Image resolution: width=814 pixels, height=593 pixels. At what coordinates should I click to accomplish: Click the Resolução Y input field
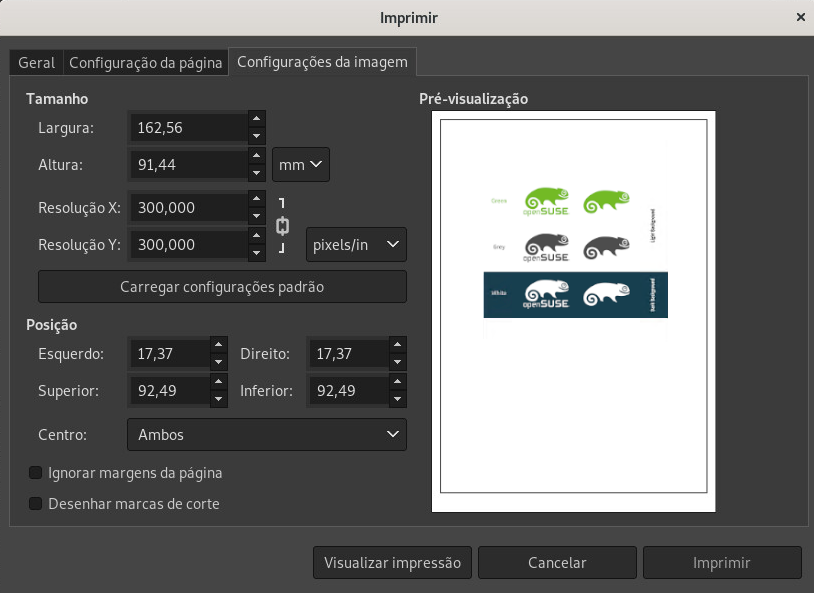click(x=188, y=245)
